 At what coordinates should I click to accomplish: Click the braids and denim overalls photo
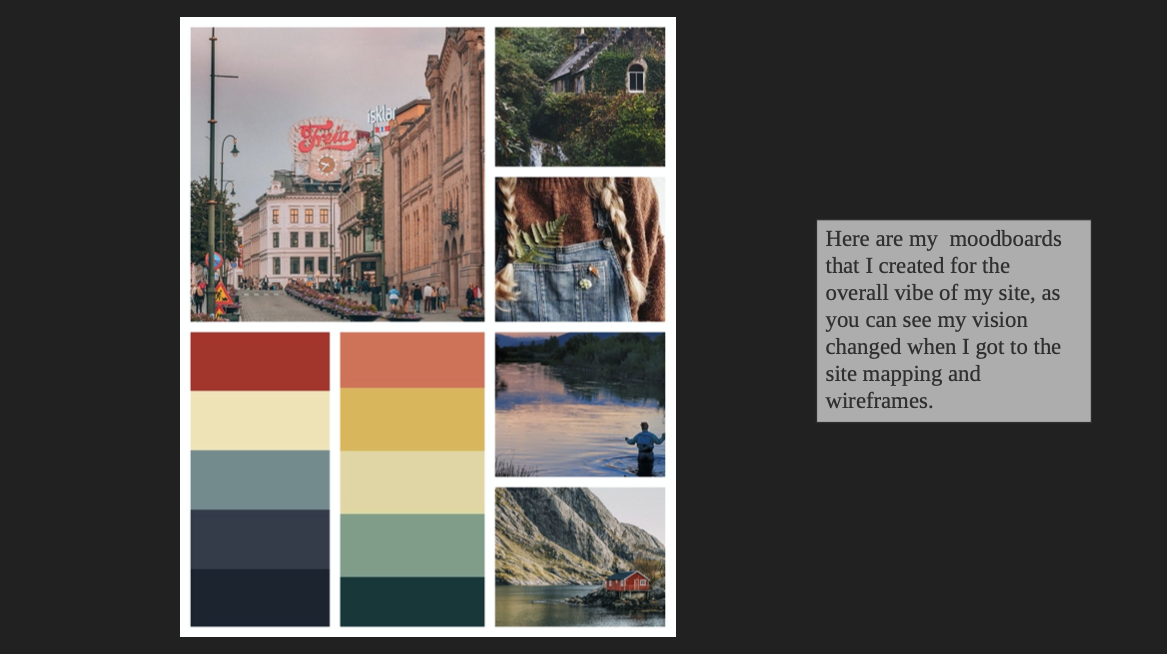pos(580,249)
